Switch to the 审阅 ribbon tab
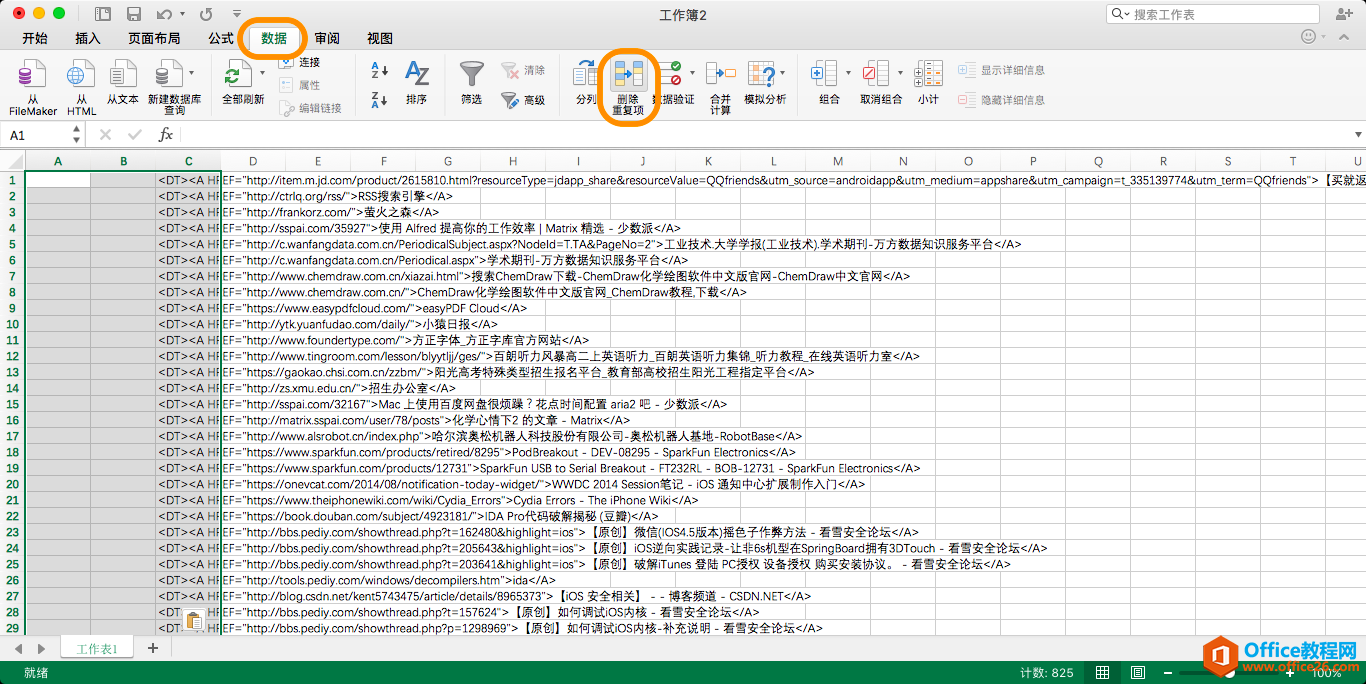 327,38
